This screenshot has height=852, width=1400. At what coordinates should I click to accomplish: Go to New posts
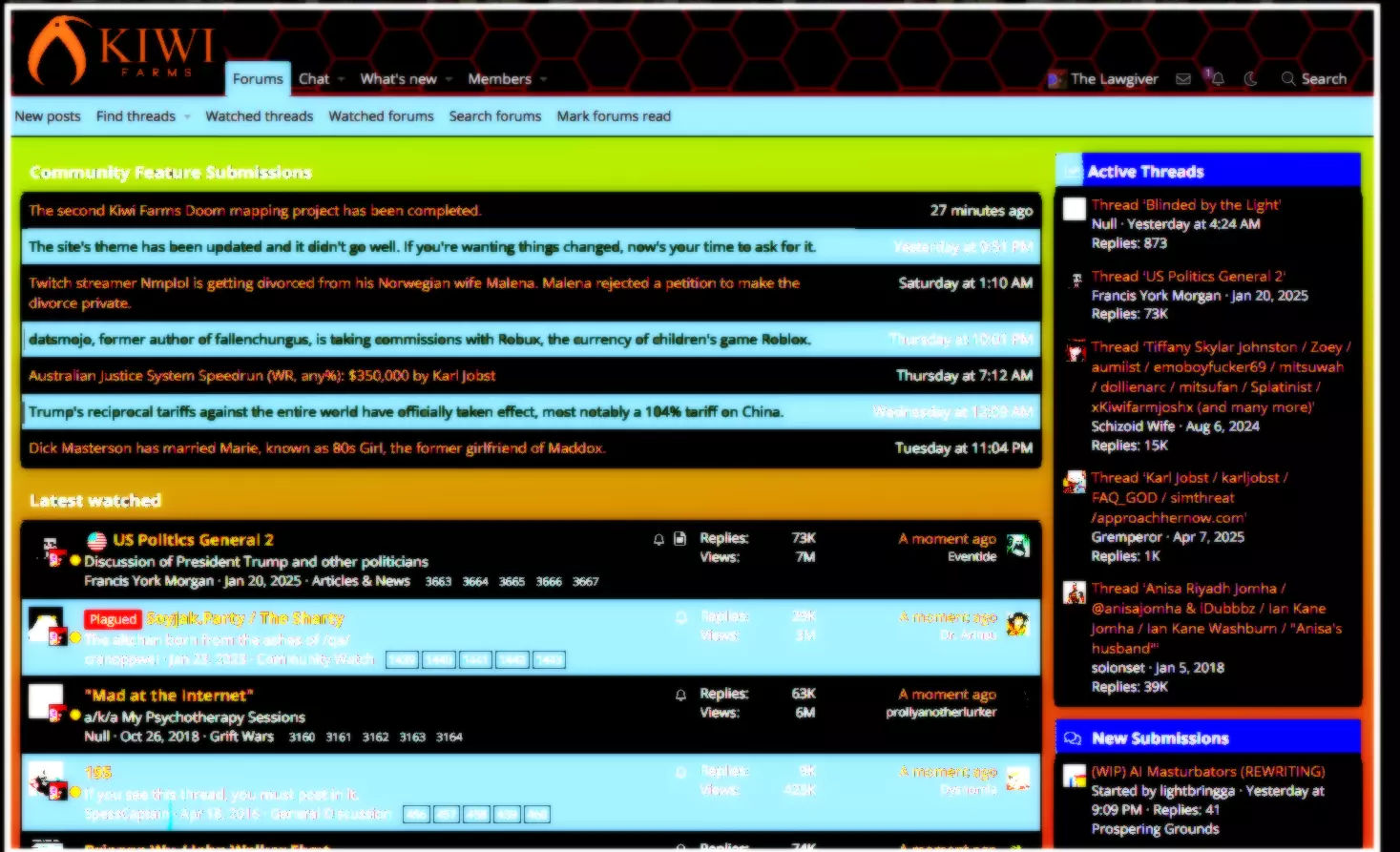click(48, 116)
